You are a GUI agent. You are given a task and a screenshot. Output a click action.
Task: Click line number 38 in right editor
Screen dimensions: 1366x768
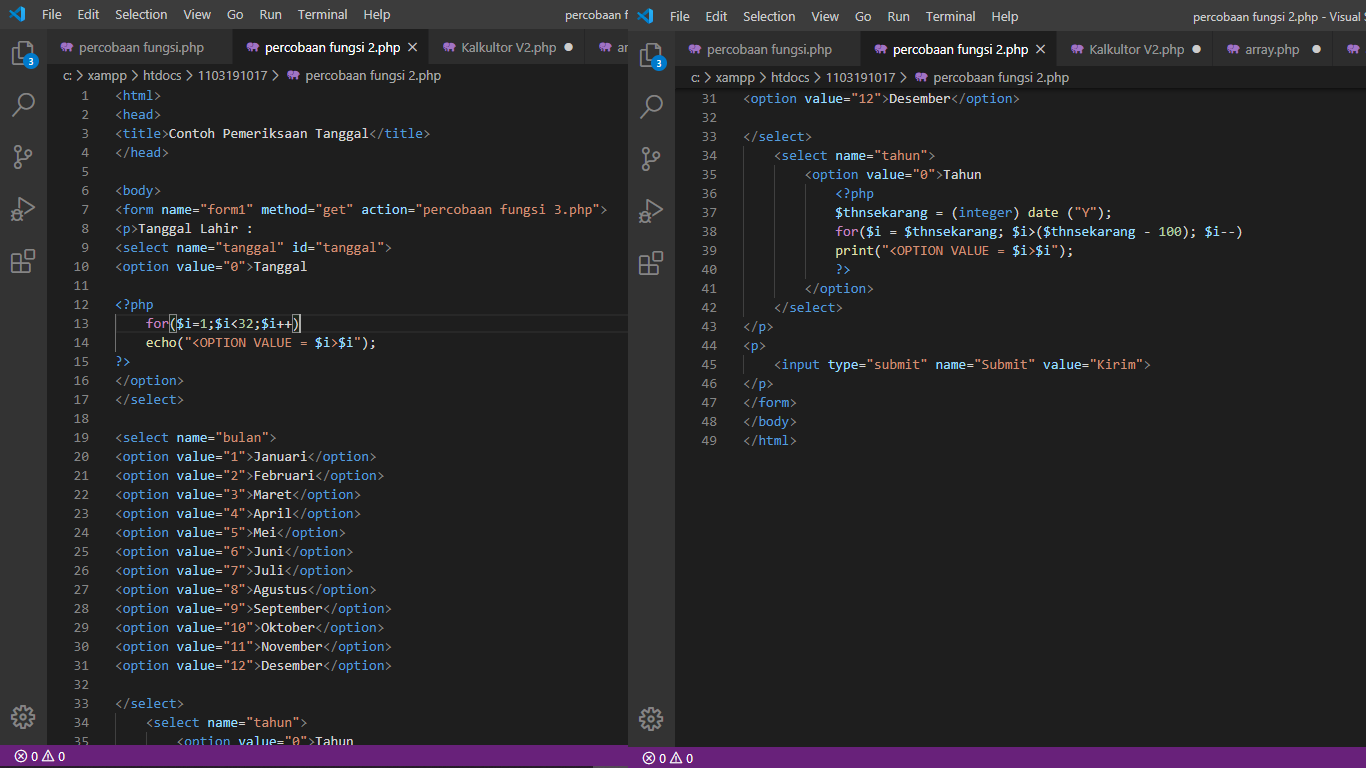click(x=709, y=231)
